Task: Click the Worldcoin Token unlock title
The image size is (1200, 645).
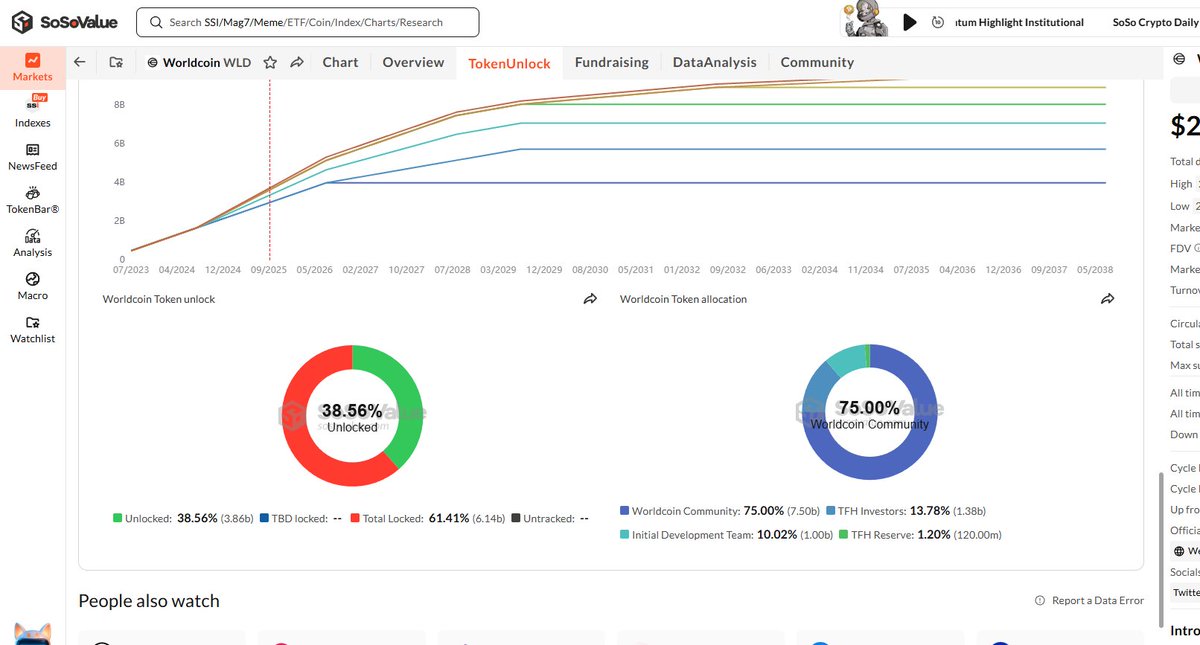Action: 159,299
